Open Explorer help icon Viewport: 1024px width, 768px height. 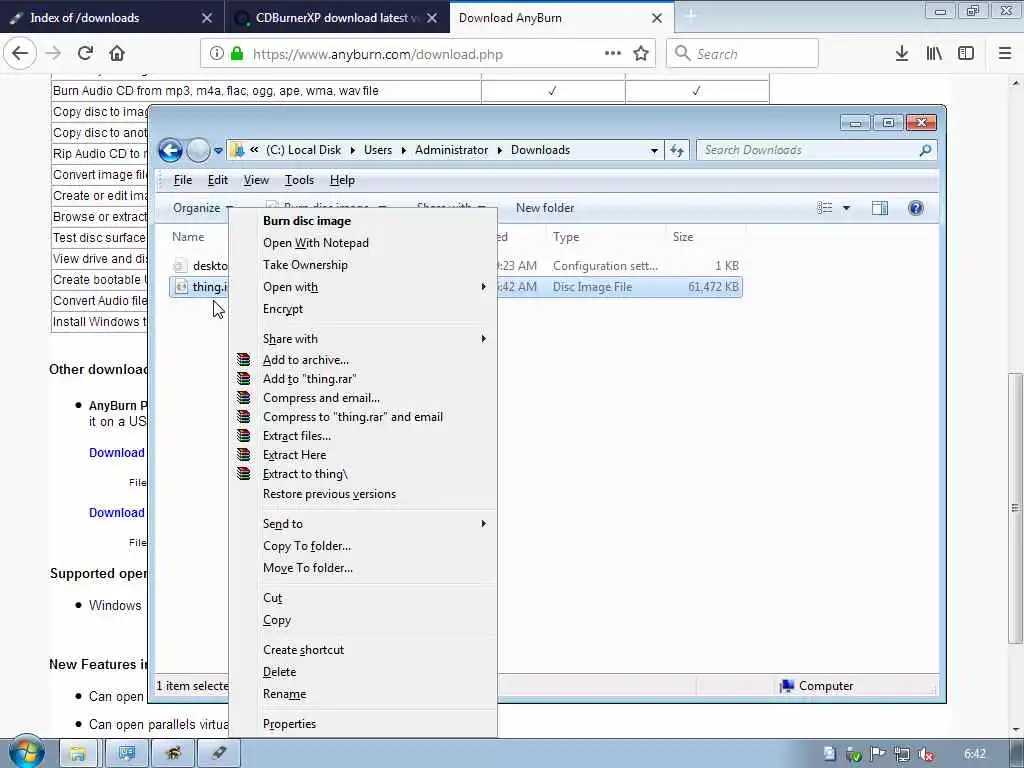click(x=916, y=208)
